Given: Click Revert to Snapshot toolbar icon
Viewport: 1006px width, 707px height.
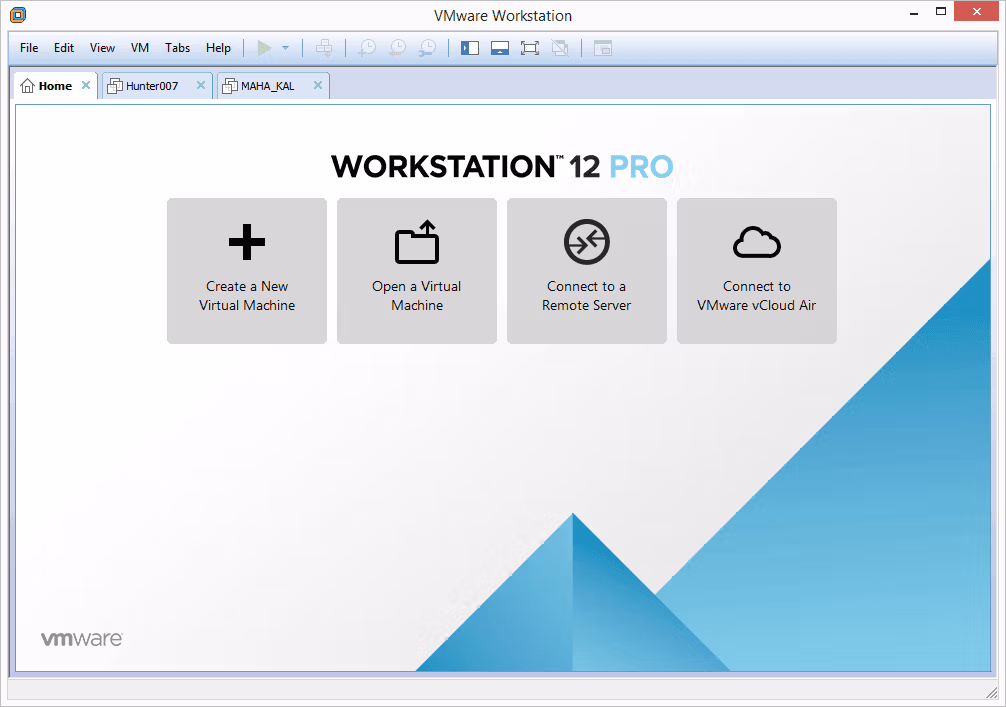Looking at the screenshot, I should pyautogui.click(x=398, y=48).
